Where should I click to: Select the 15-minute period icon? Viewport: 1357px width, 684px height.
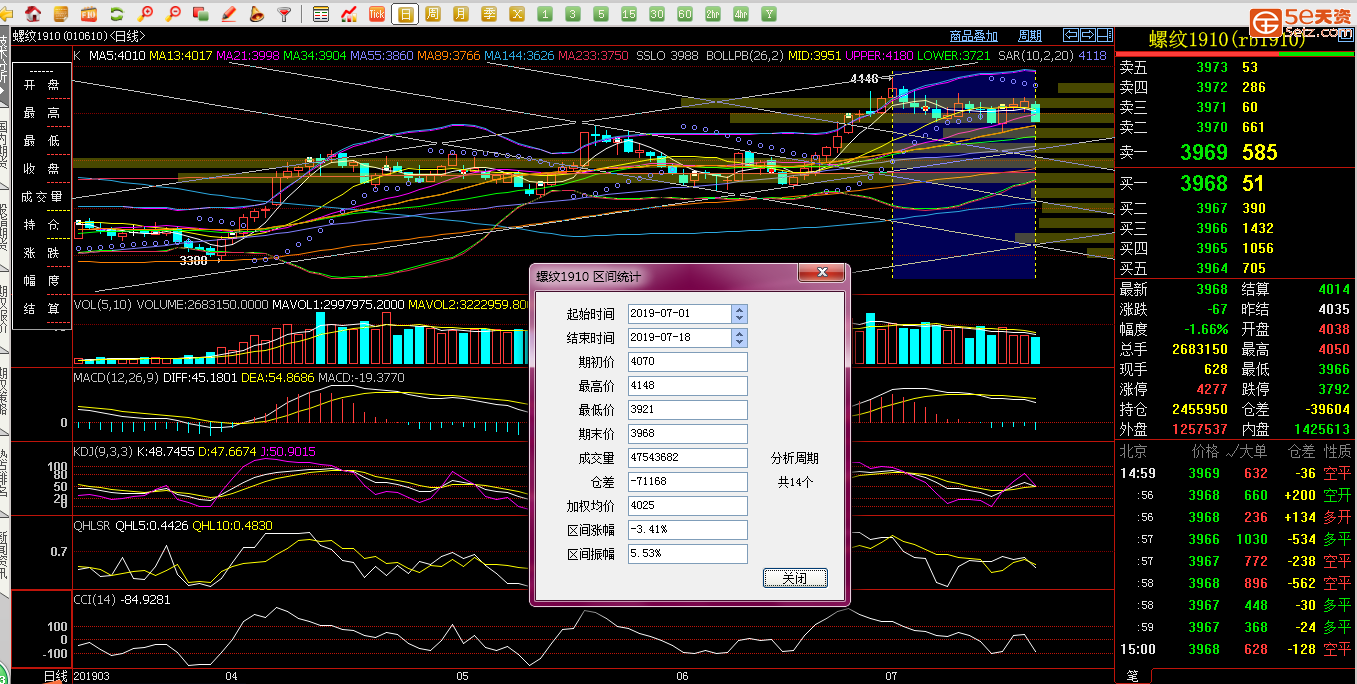(x=629, y=14)
